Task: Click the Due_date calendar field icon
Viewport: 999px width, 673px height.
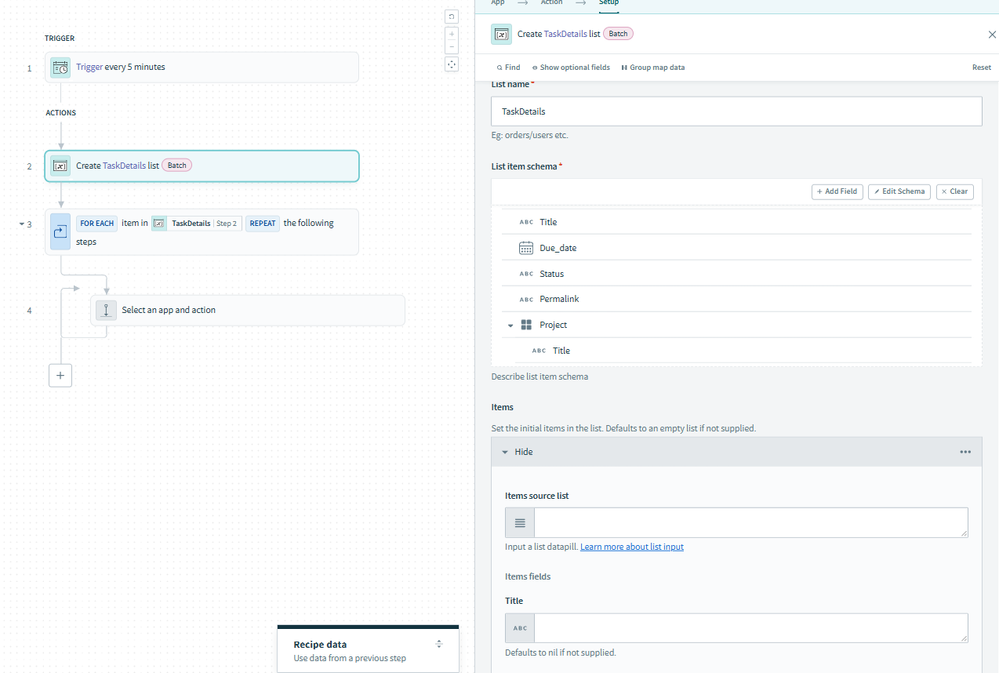Action: point(526,248)
